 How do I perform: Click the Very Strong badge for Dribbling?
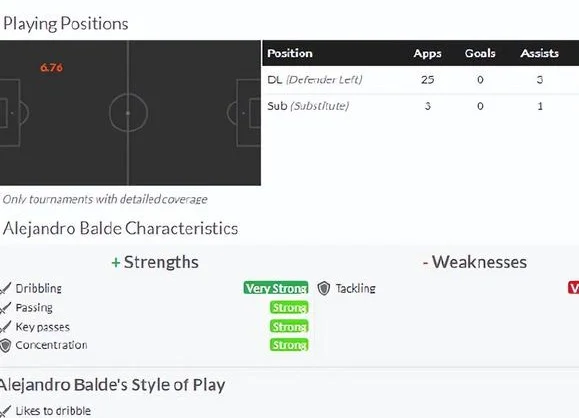click(x=276, y=288)
